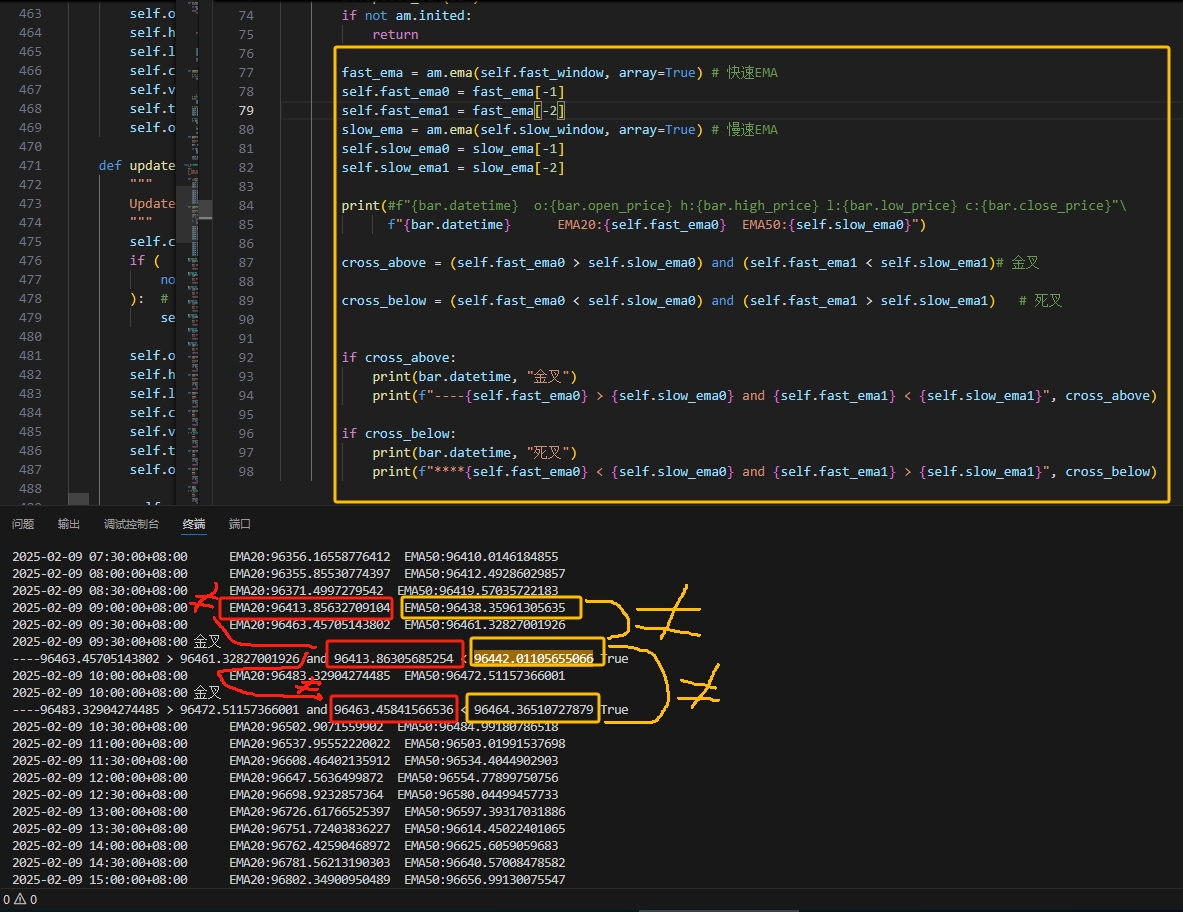Click terminal value '96413.86305685254'
This screenshot has width=1183, height=912.
(x=394, y=659)
